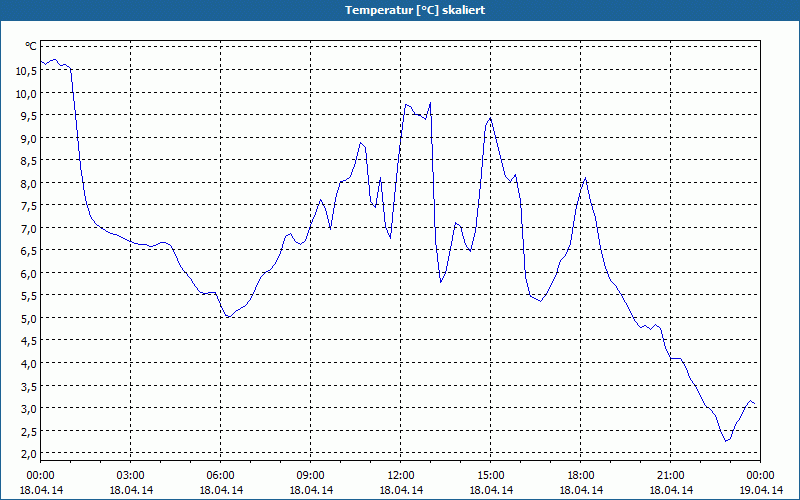Select the 18.04.14 date under 21:00
Image resolution: width=800 pixels, height=500 pixels.
coord(671,490)
